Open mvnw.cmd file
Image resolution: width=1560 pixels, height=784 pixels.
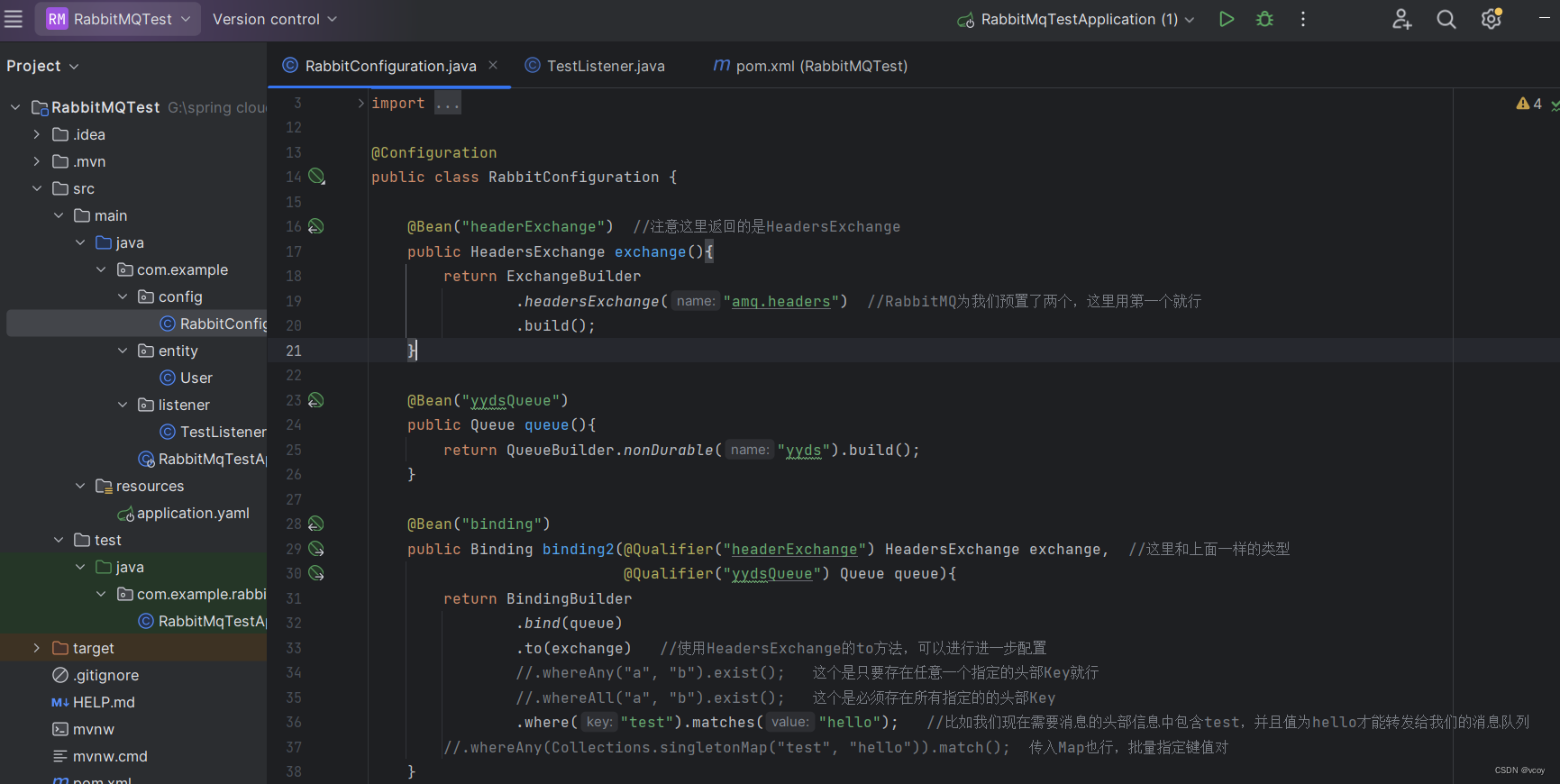[x=100, y=756]
